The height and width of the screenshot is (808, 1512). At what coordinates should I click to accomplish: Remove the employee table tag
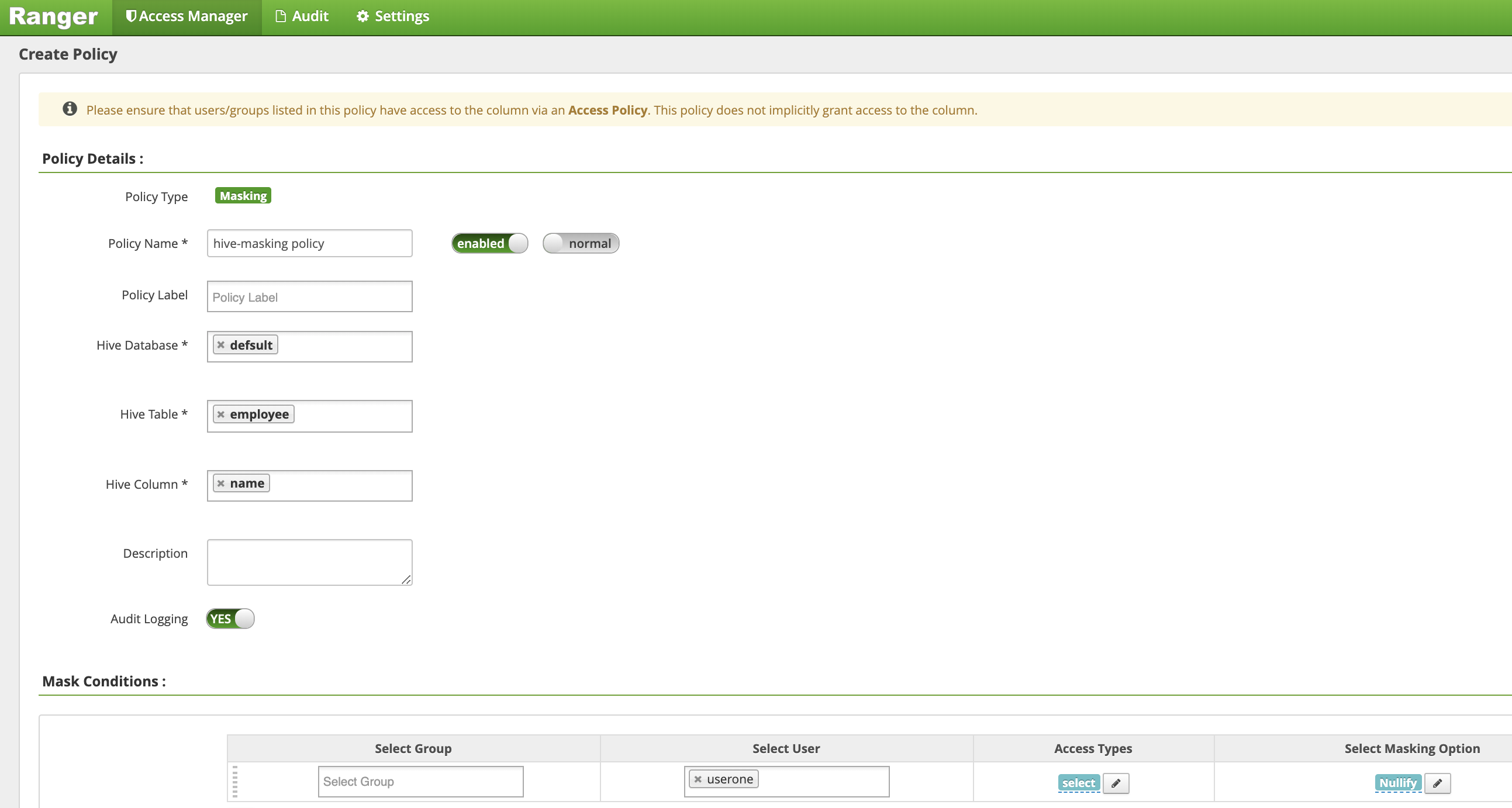220,415
